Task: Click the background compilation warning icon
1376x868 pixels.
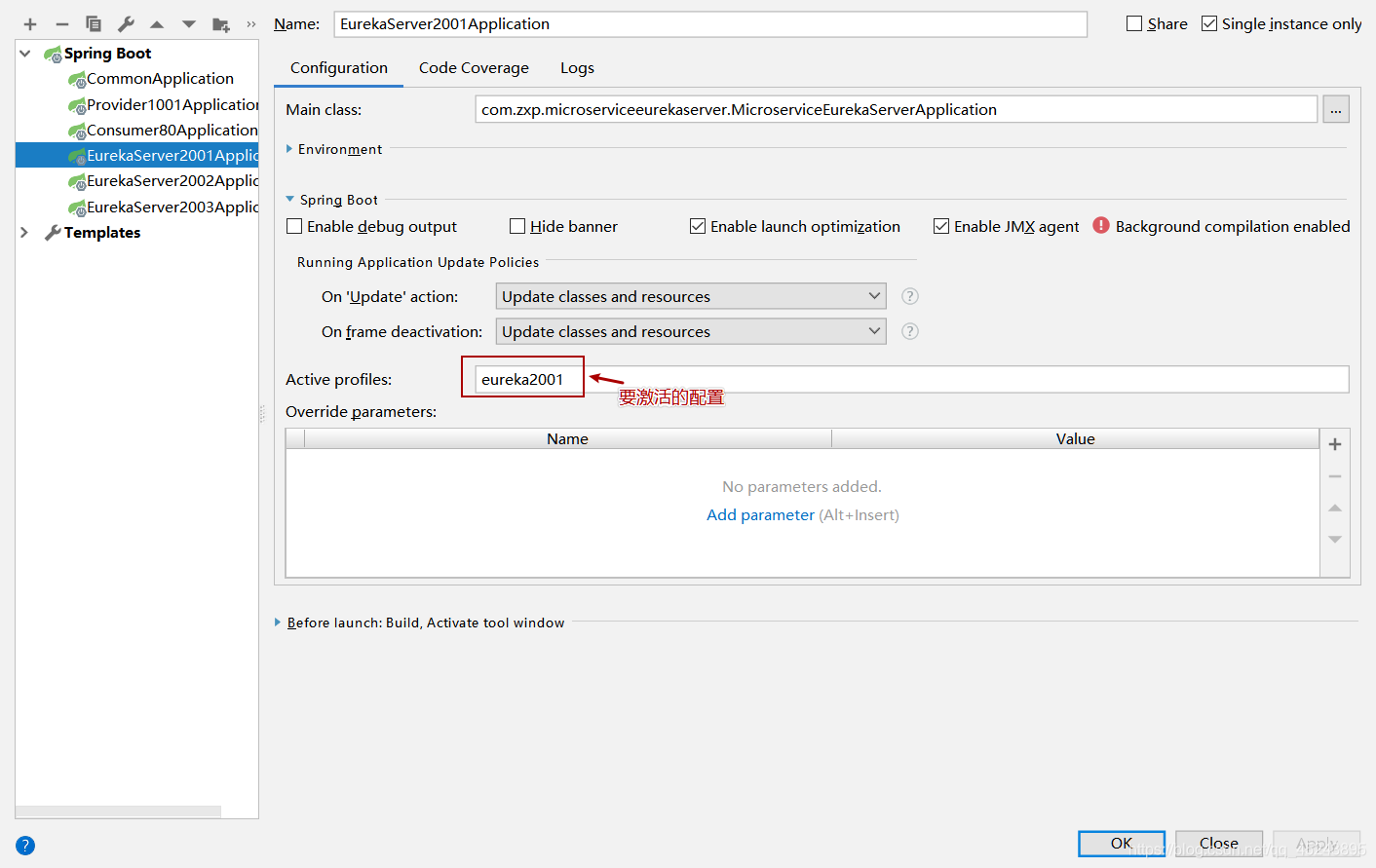Action: (1101, 225)
